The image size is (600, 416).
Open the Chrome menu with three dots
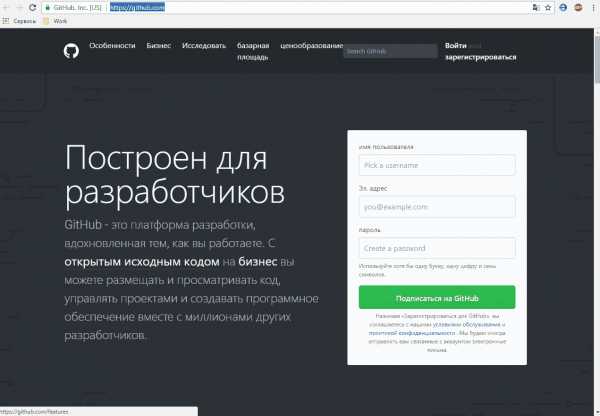592,7
